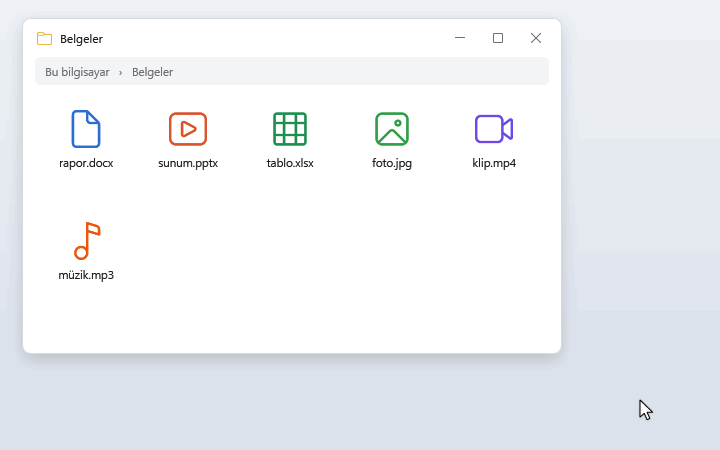Close the Belgeler window
This screenshot has height=450, width=720.
536,38
